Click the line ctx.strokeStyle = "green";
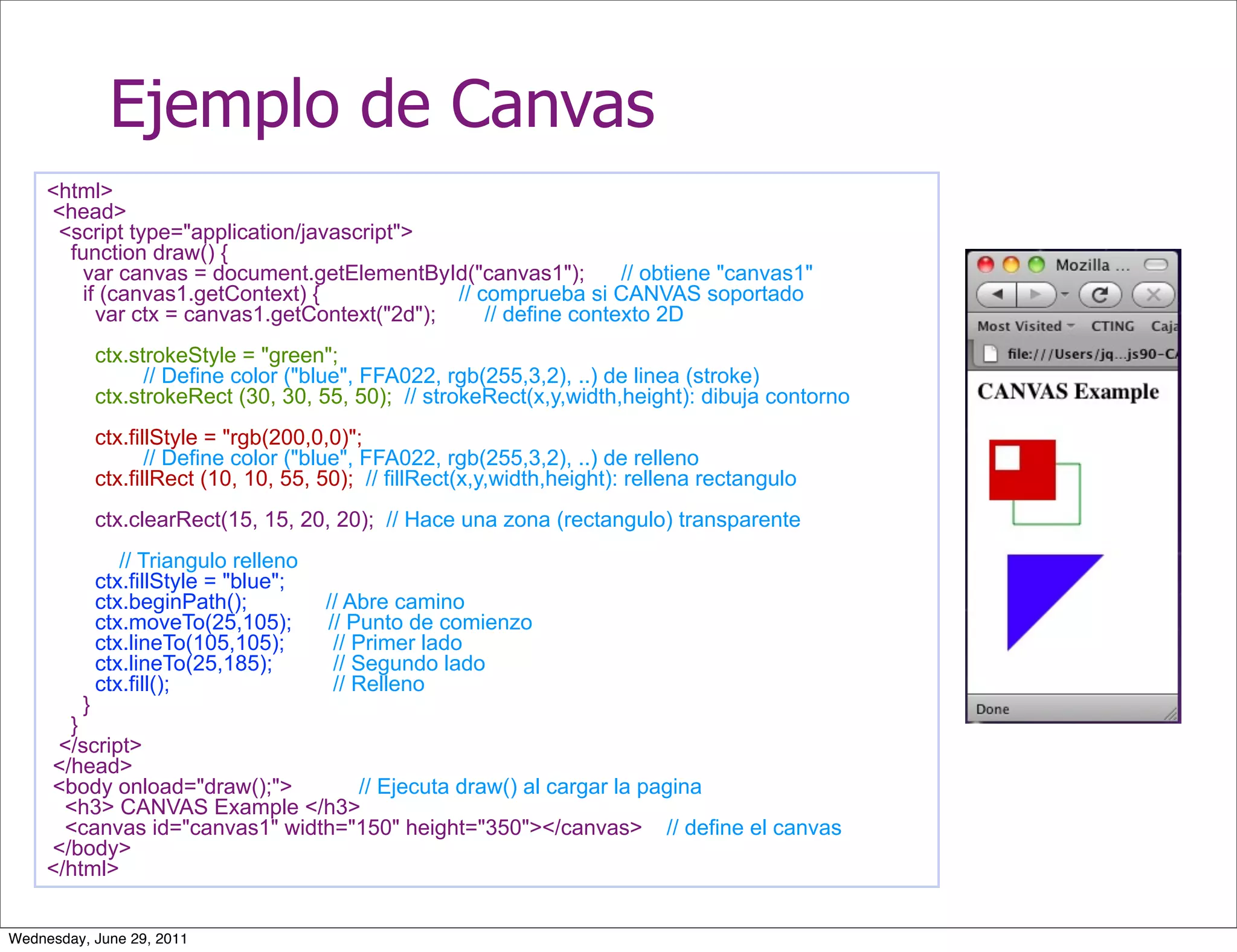The height and width of the screenshot is (952, 1237). [x=216, y=355]
